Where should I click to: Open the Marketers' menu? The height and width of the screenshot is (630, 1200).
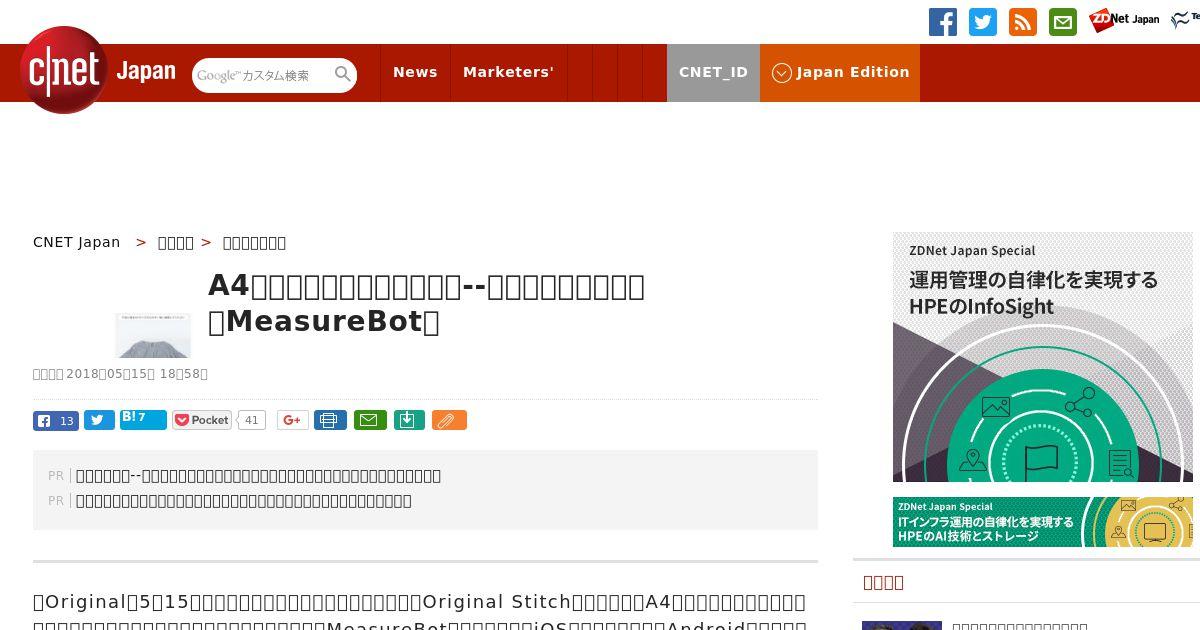click(x=508, y=72)
